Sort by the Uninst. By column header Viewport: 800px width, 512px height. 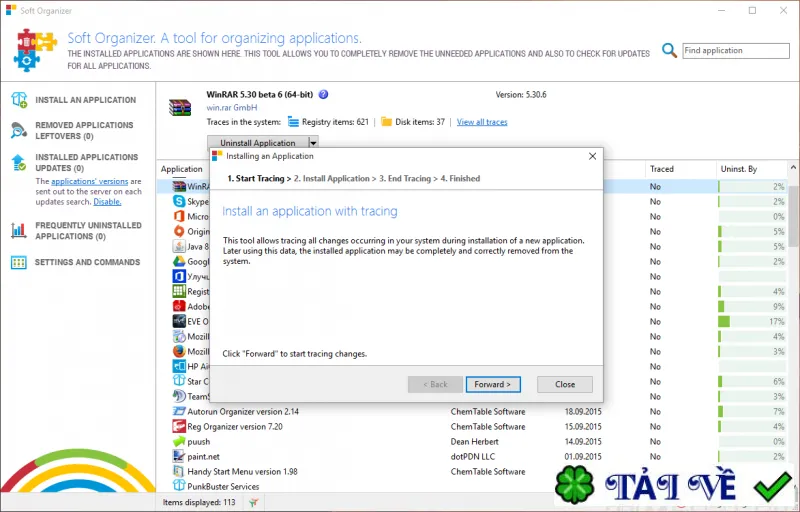739,169
